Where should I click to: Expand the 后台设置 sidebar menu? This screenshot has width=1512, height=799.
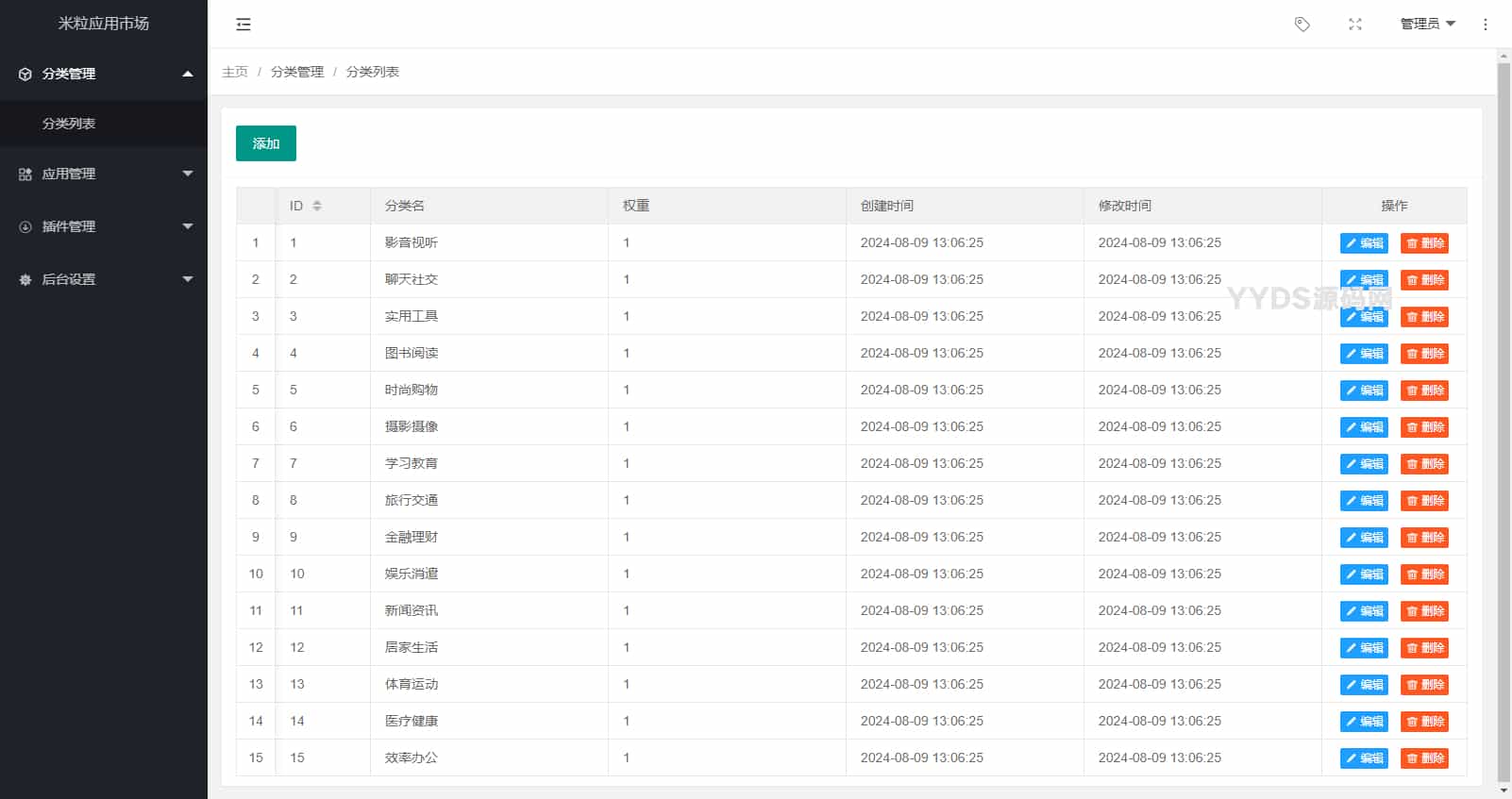[x=104, y=280]
